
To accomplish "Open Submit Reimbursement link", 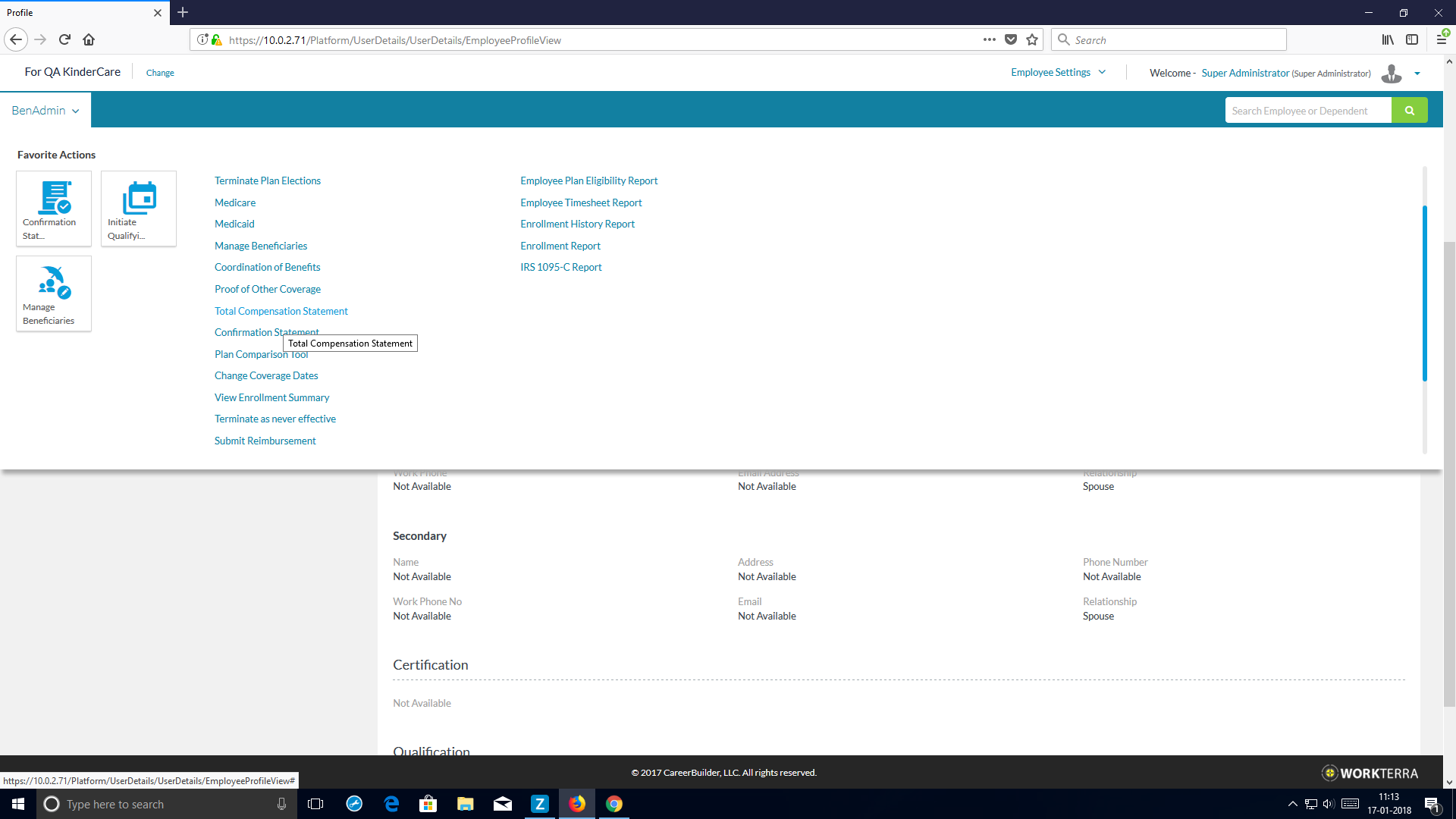I will [x=265, y=441].
